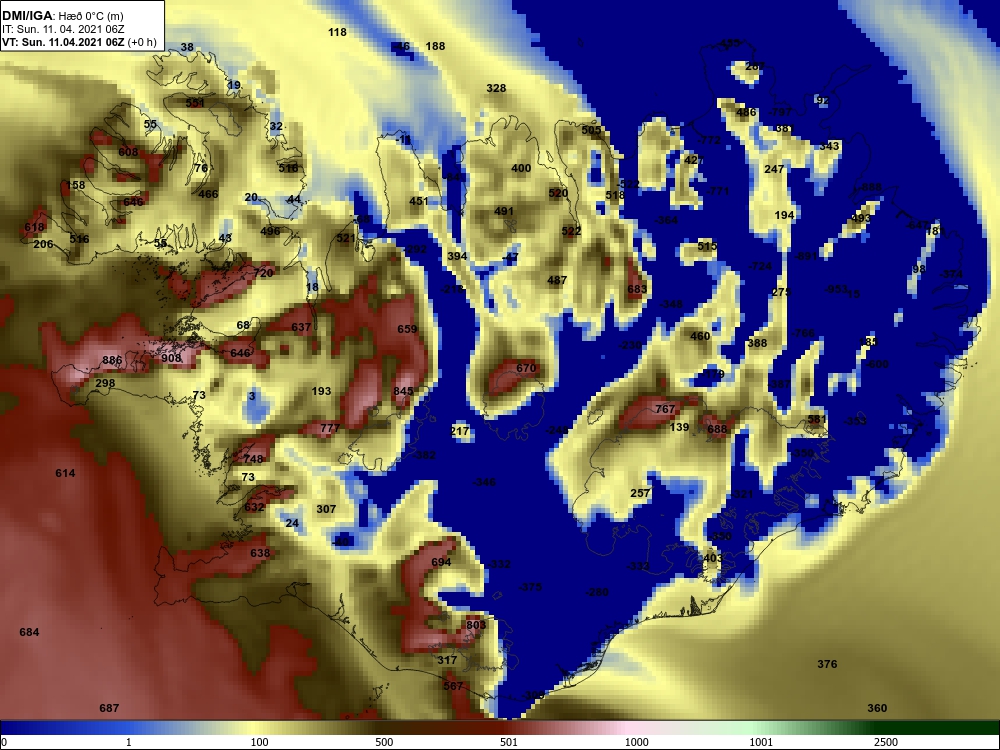
Task: Click the map value 845
Action: (x=403, y=391)
